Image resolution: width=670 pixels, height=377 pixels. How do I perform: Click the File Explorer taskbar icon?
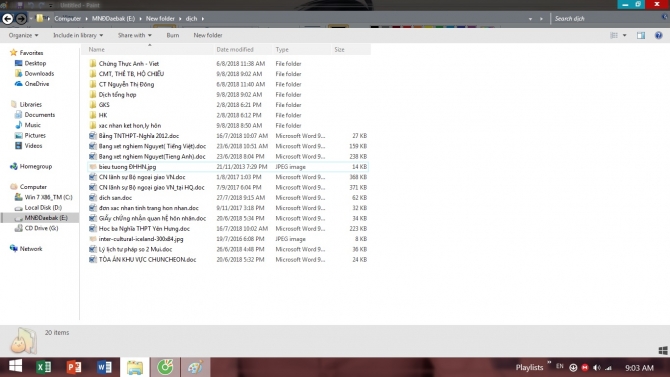coord(135,367)
